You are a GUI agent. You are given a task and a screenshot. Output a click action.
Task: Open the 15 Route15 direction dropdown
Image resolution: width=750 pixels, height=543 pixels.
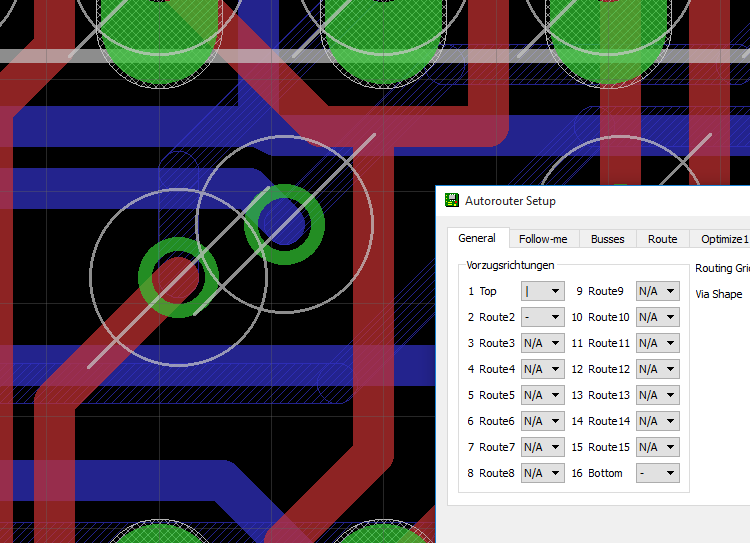pos(658,447)
